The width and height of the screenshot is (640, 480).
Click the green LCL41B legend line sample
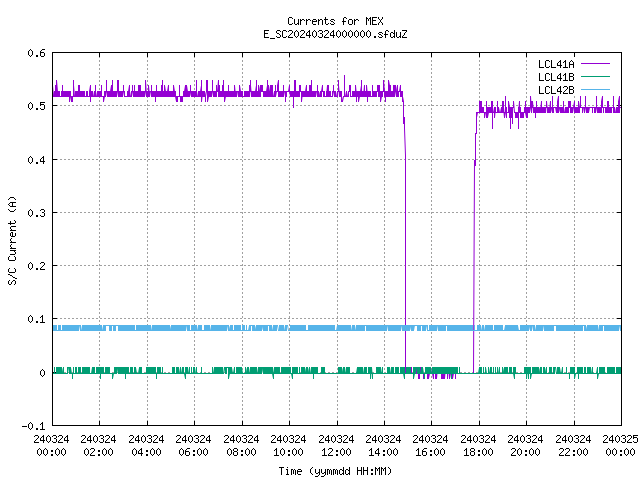pyautogui.click(x=595, y=76)
